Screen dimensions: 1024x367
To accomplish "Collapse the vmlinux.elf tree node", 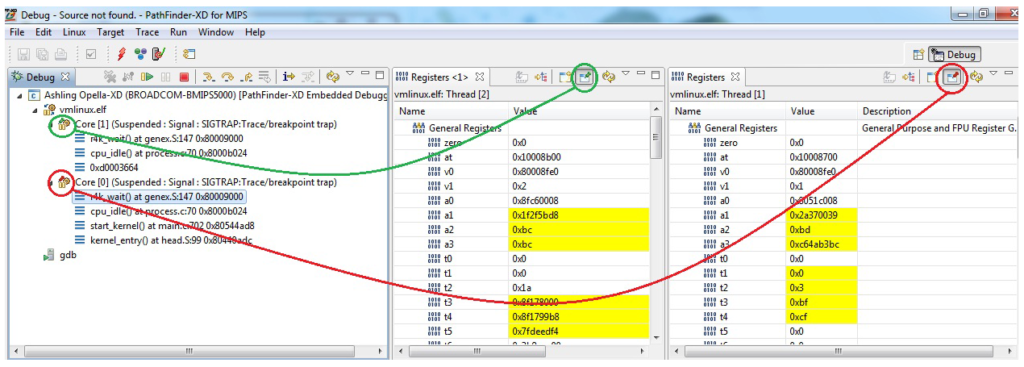I will click(x=35, y=110).
